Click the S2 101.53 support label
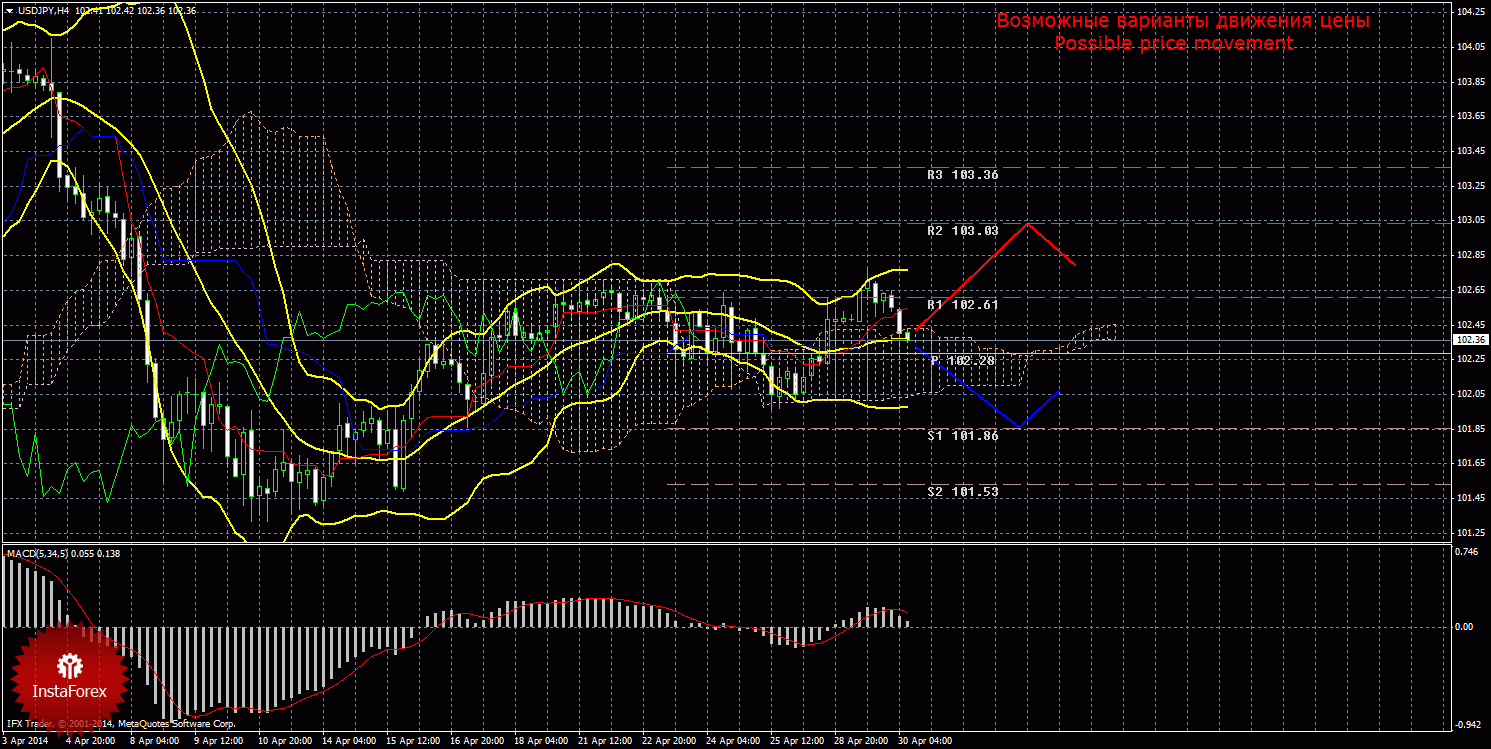Screen dimensions: 1491x749 click(962, 492)
